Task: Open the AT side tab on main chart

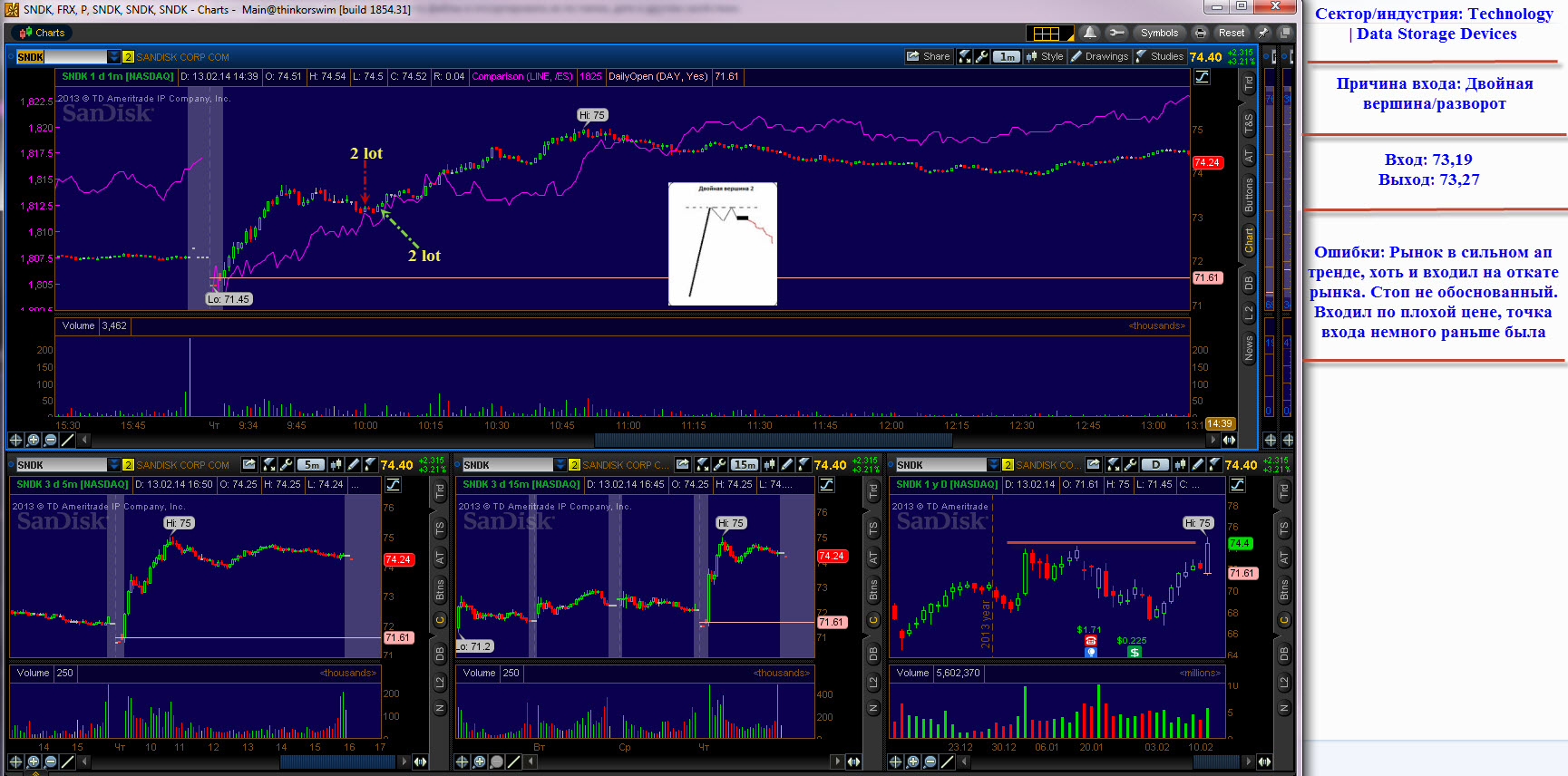Action: [x=1249, y=156]
